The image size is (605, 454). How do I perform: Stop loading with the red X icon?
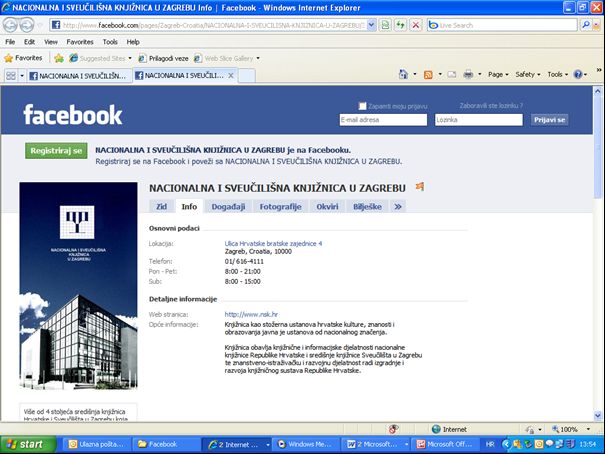[416, 25]
